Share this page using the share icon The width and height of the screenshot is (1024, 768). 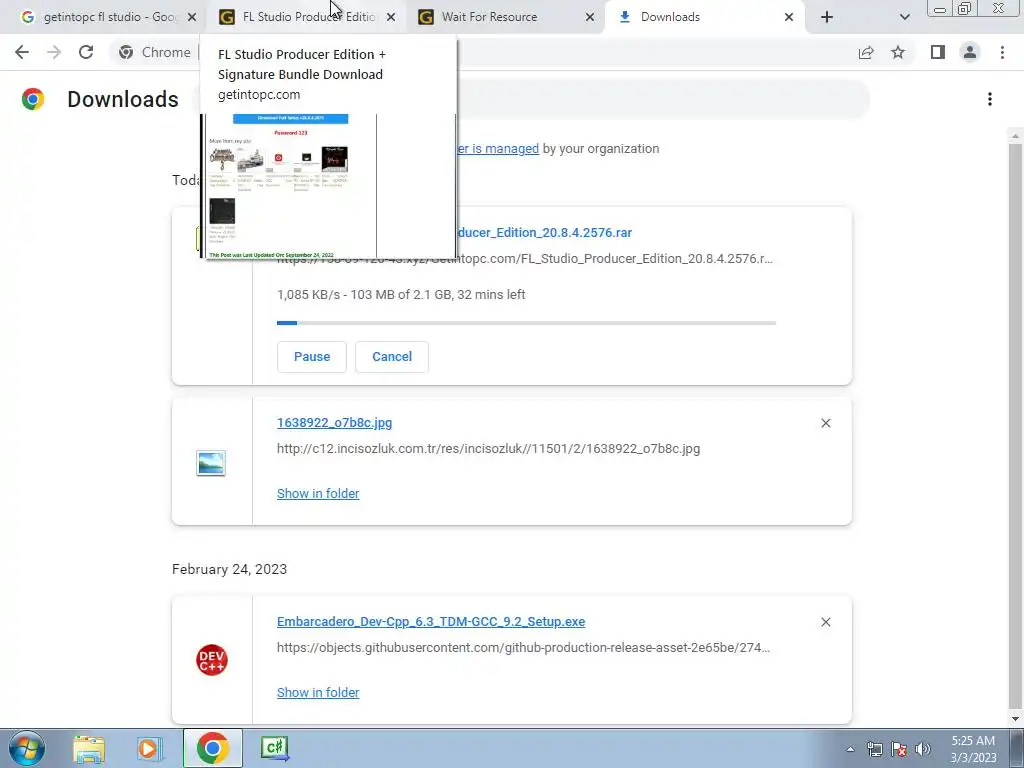click(866, 52)
